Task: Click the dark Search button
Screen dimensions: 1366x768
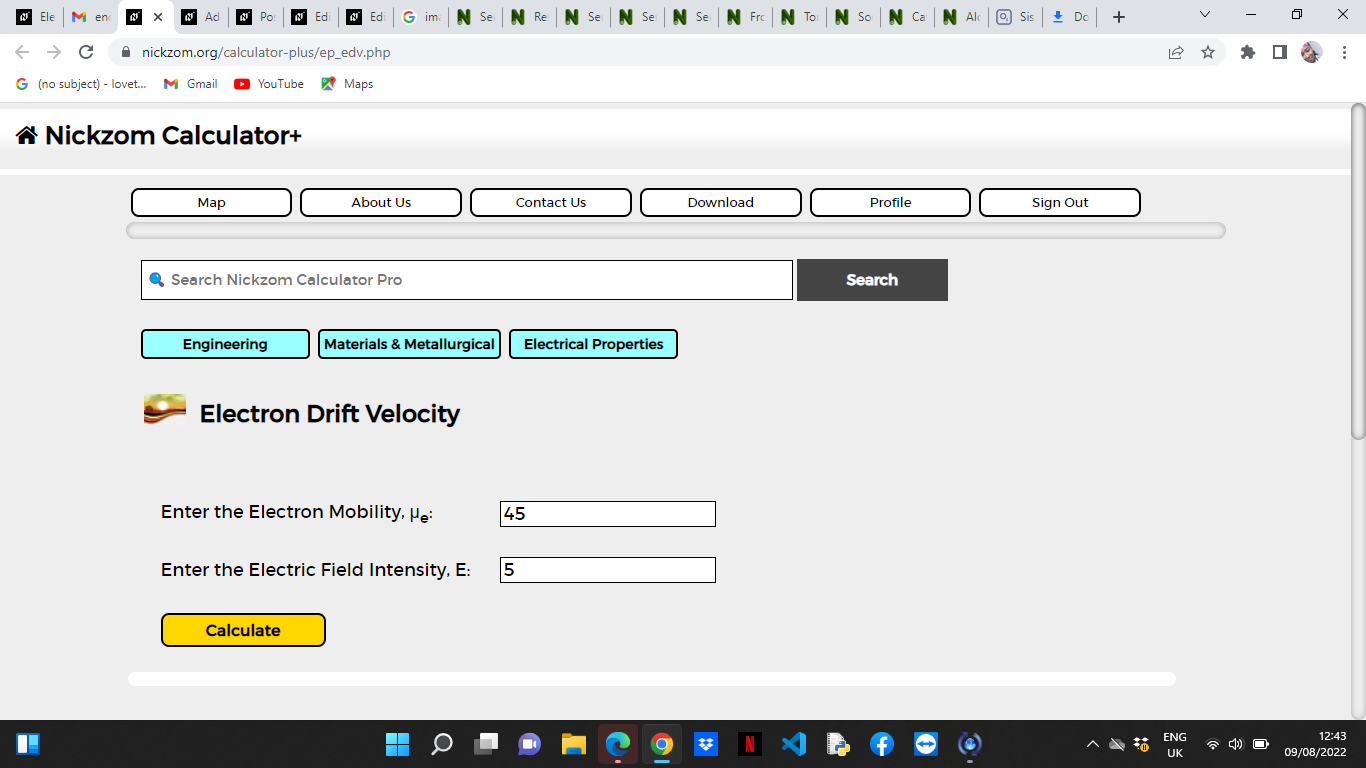Action: click(872, 280)
